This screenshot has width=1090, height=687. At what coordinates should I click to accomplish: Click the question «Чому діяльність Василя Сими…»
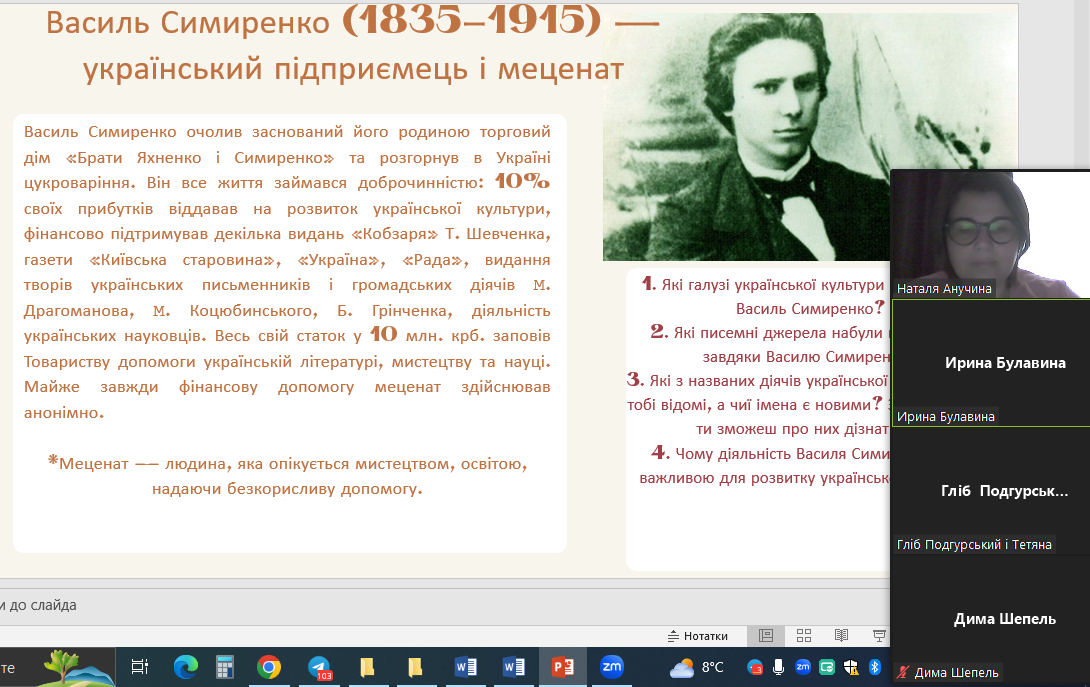pos(764,465)
